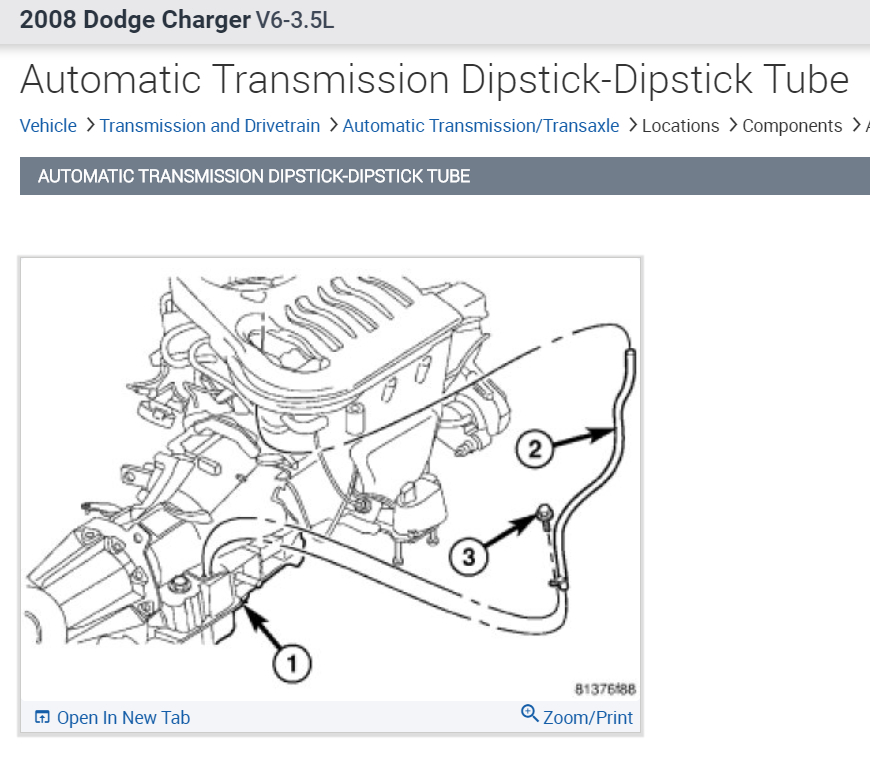870x769 pixels.
Task: Click callout number 2 in diagram
Action: click(x=534, y=449)
